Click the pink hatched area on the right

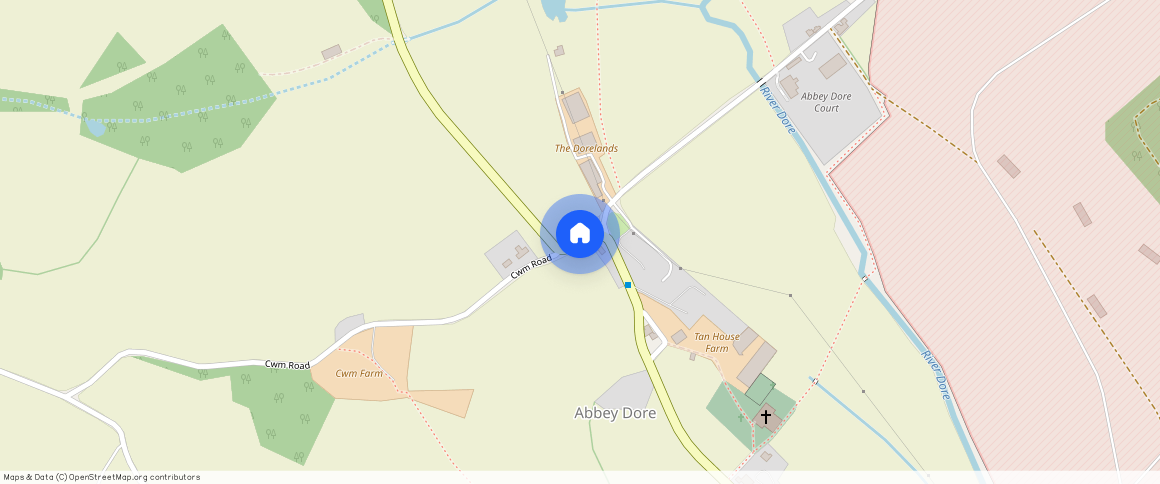tap(999, 244)
